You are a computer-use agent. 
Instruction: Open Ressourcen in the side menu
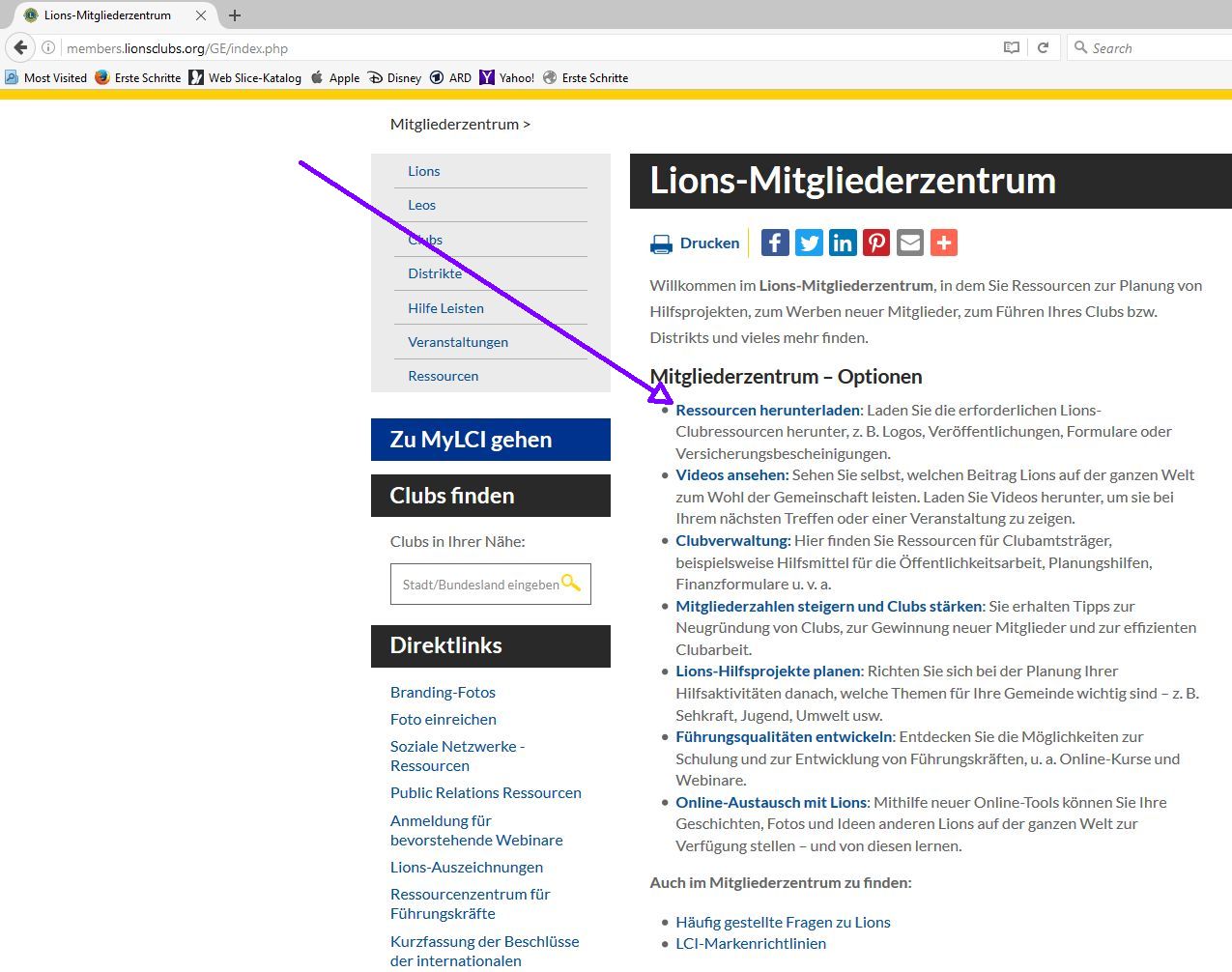click(x=443, y=376)
